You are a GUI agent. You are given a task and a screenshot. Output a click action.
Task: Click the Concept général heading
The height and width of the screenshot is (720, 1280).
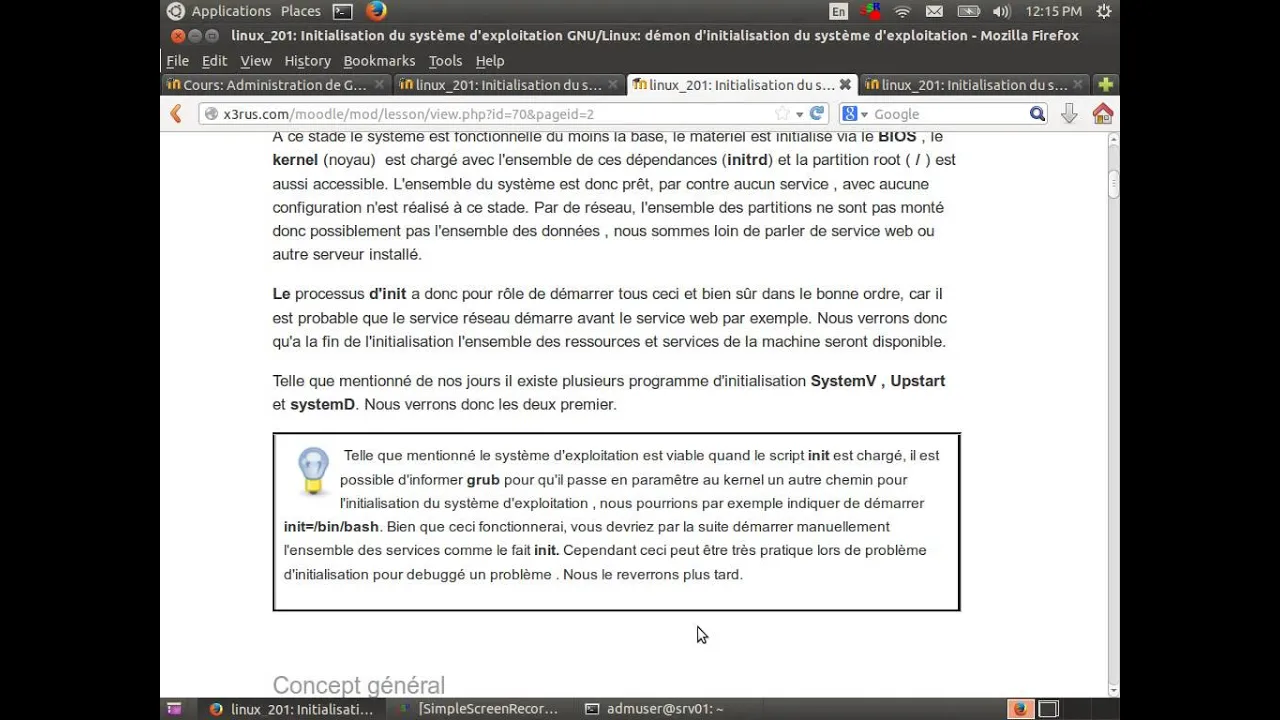click(x=359, y=685)
